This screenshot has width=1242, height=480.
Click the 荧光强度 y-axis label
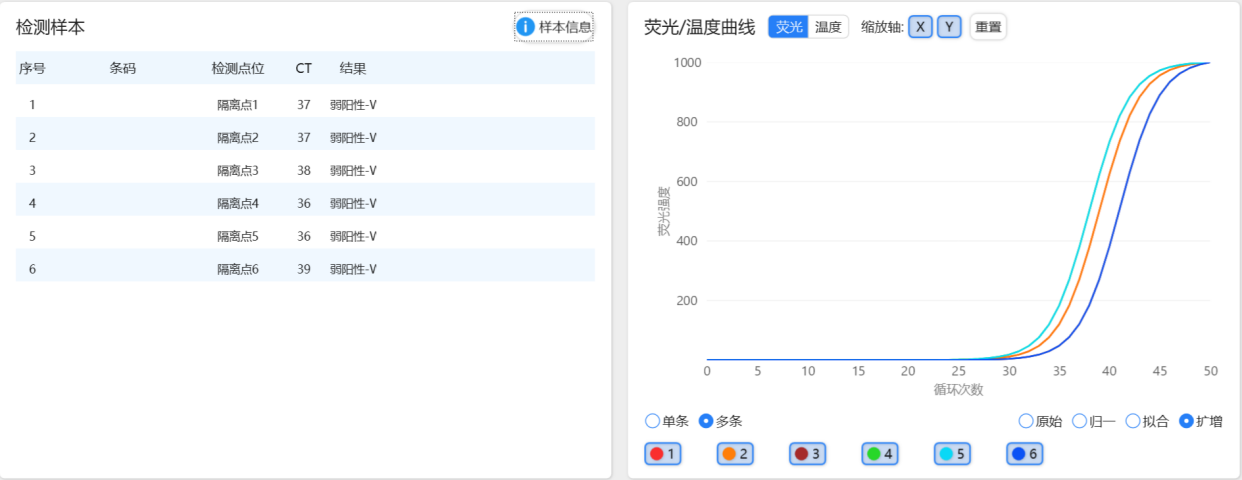664,212
